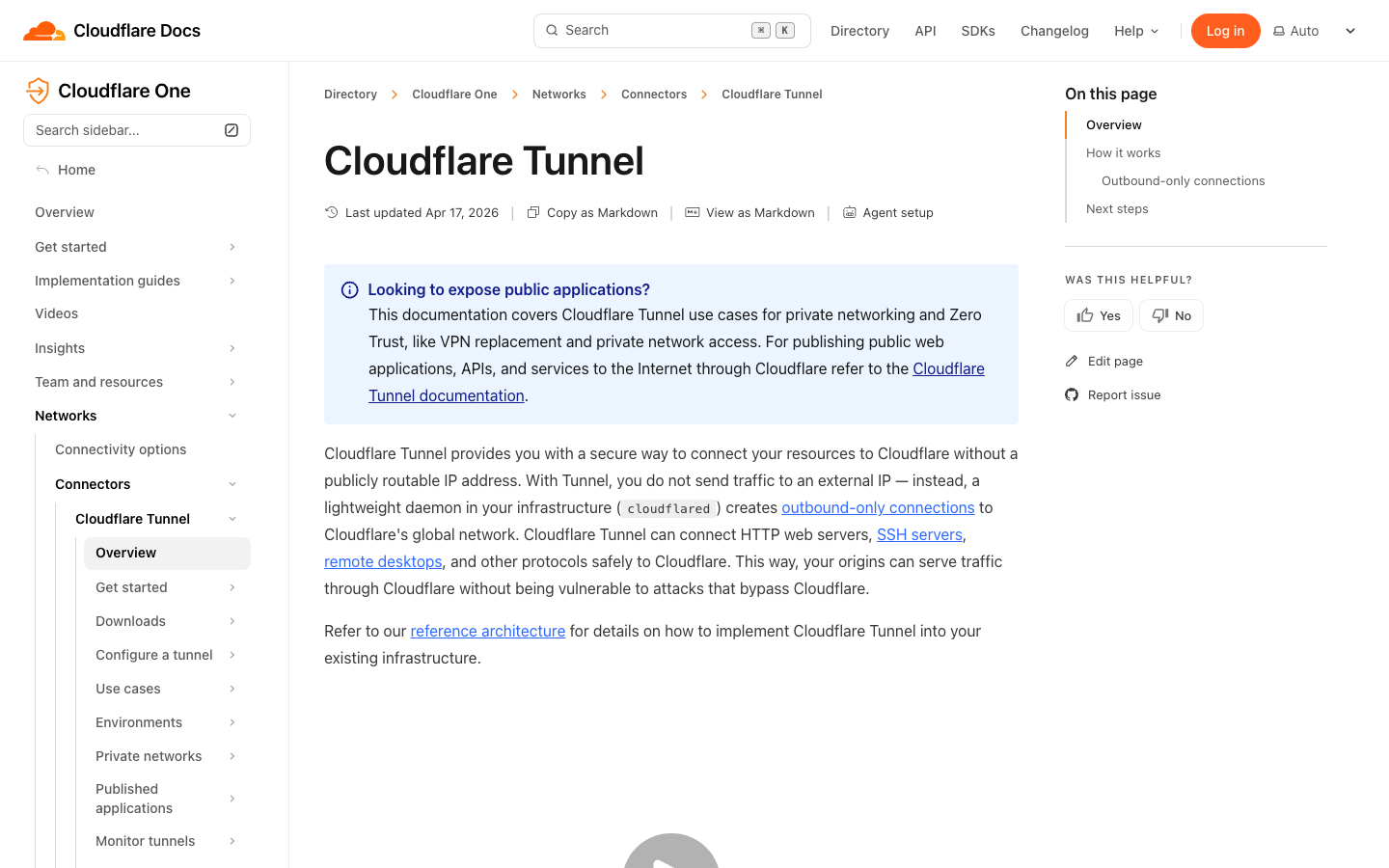
Task: Click the Edit page pencil icon
Action: tap(1072, 361)
